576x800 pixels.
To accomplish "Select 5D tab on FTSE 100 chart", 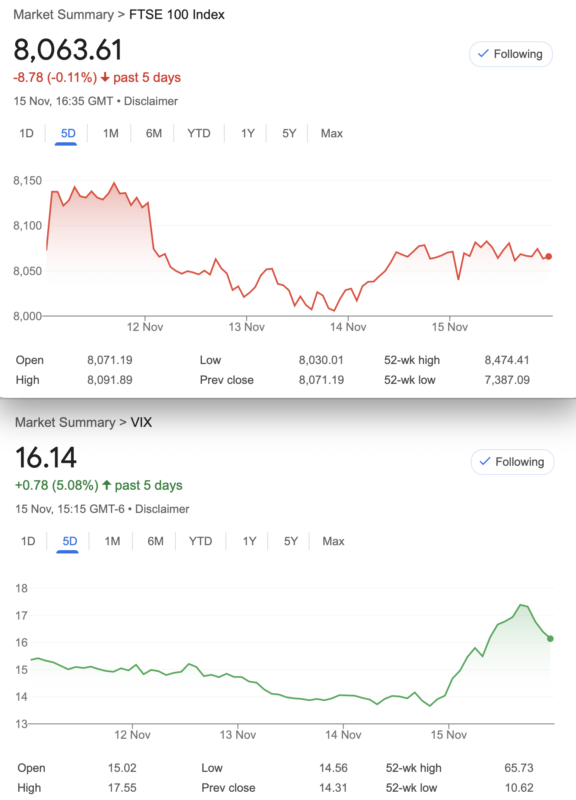I will [x=68, y=134].
